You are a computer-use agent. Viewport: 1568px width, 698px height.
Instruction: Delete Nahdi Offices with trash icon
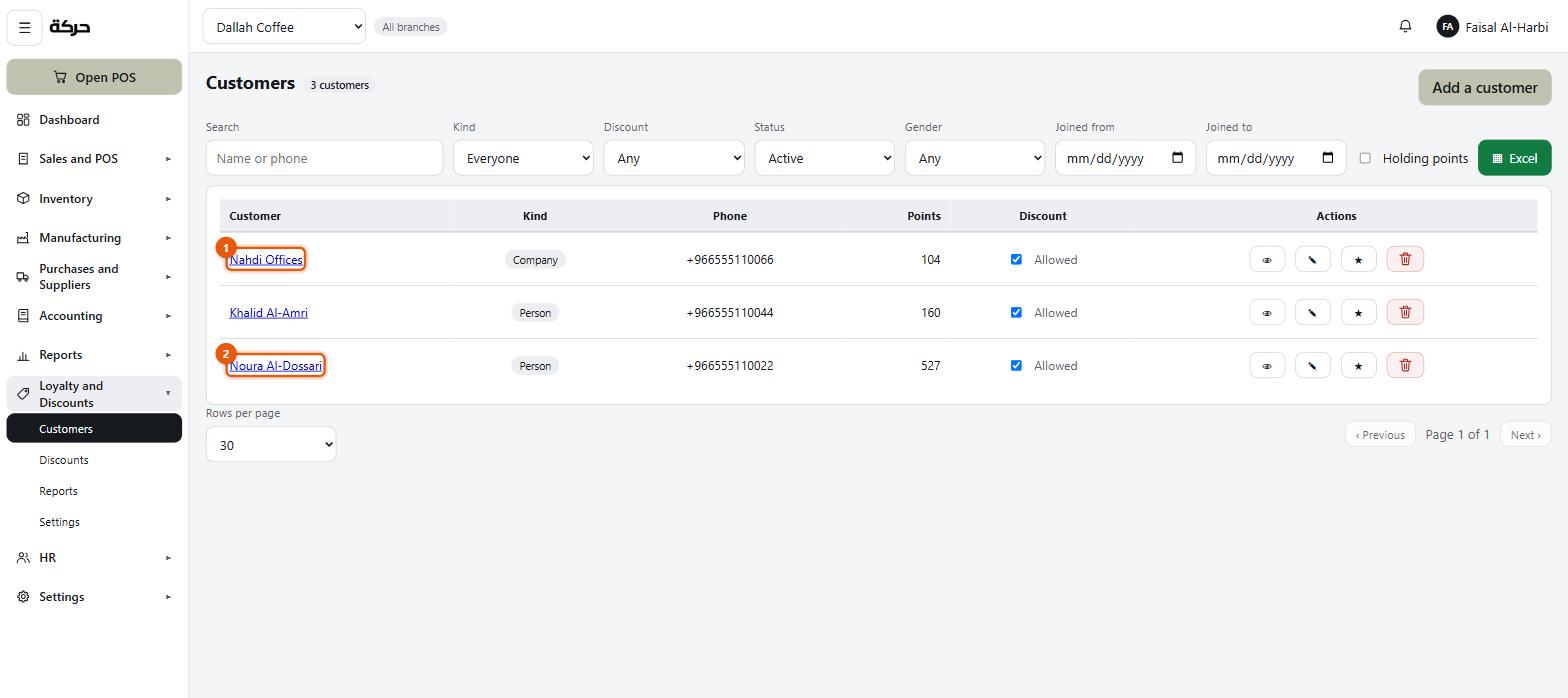coord(1405,259)
